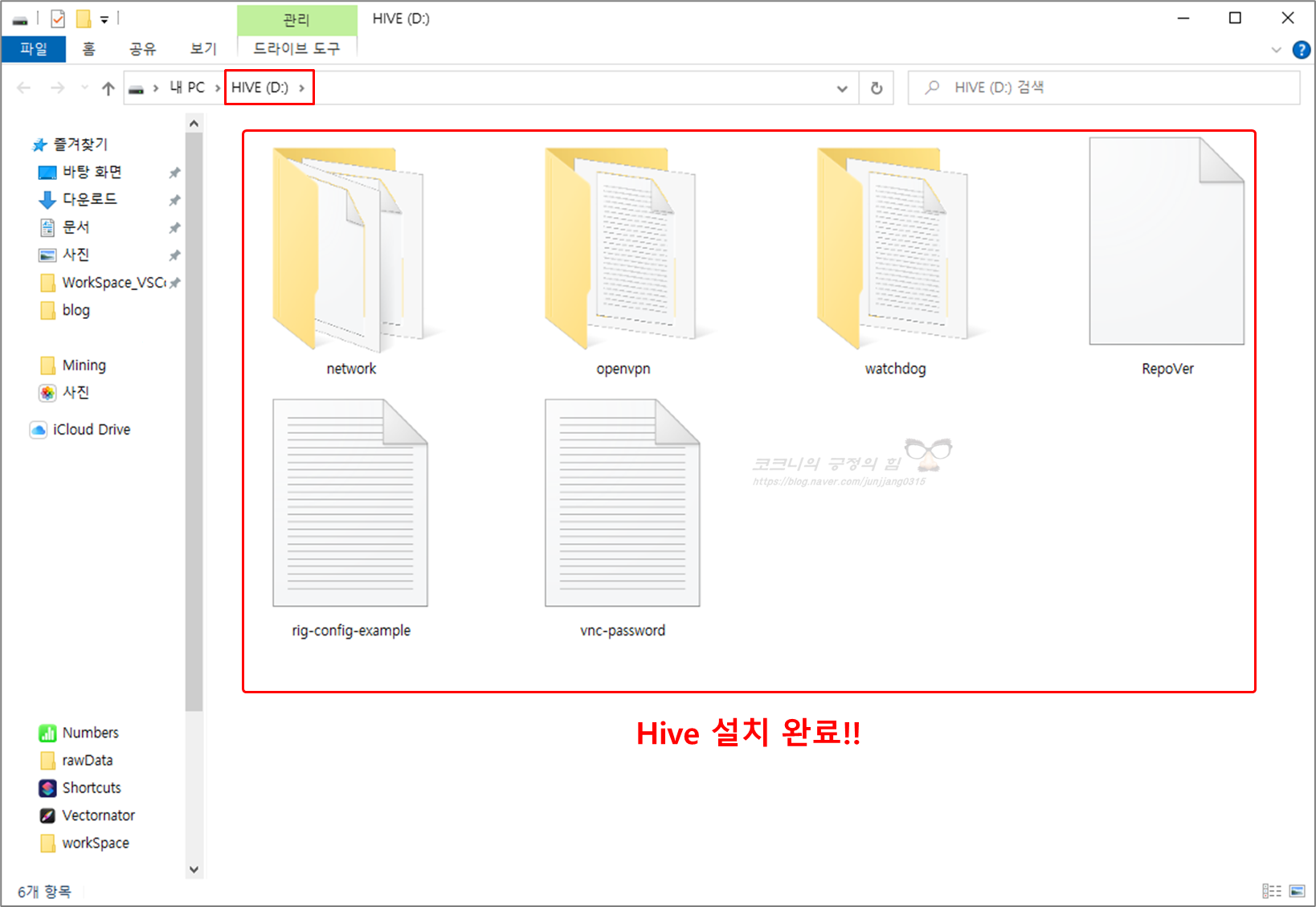Open the 드라이브 도구 ribbon tab
1316x907 pixels.
point(296,48)
